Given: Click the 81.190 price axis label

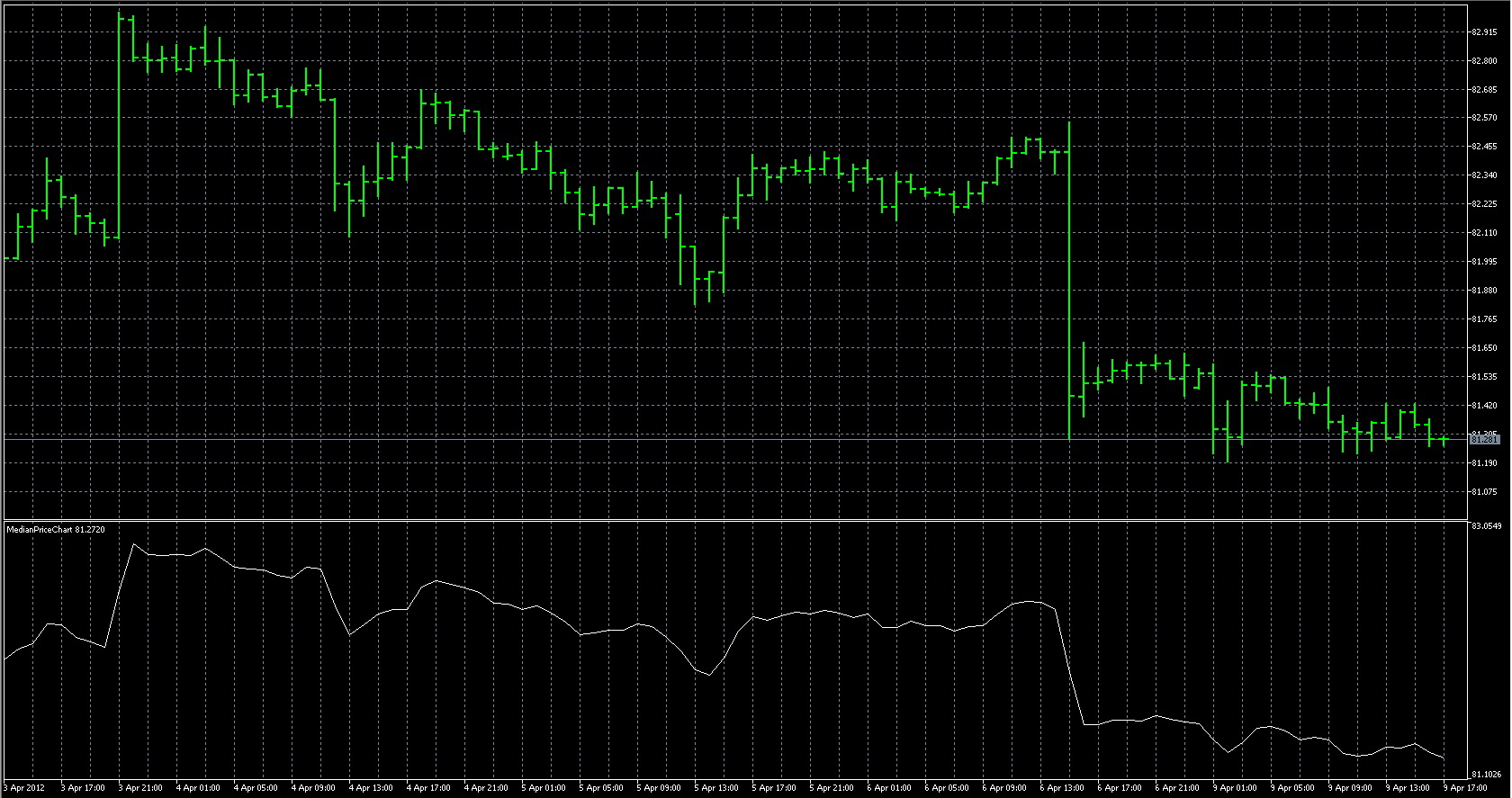Looking at the screenshot, I should 1484,463.
